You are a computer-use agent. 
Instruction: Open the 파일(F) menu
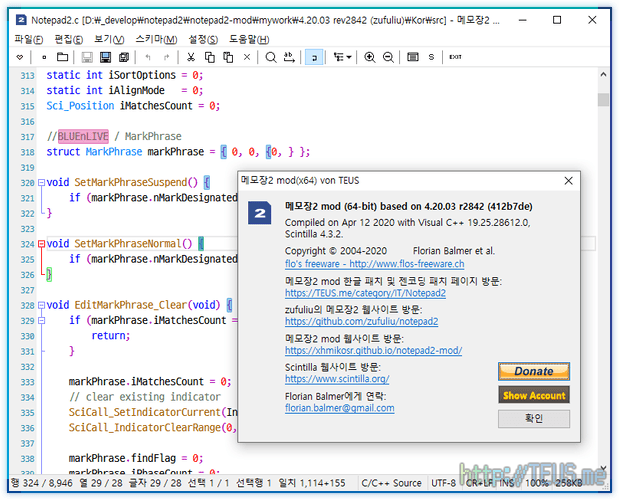click(x=28, y=39)
